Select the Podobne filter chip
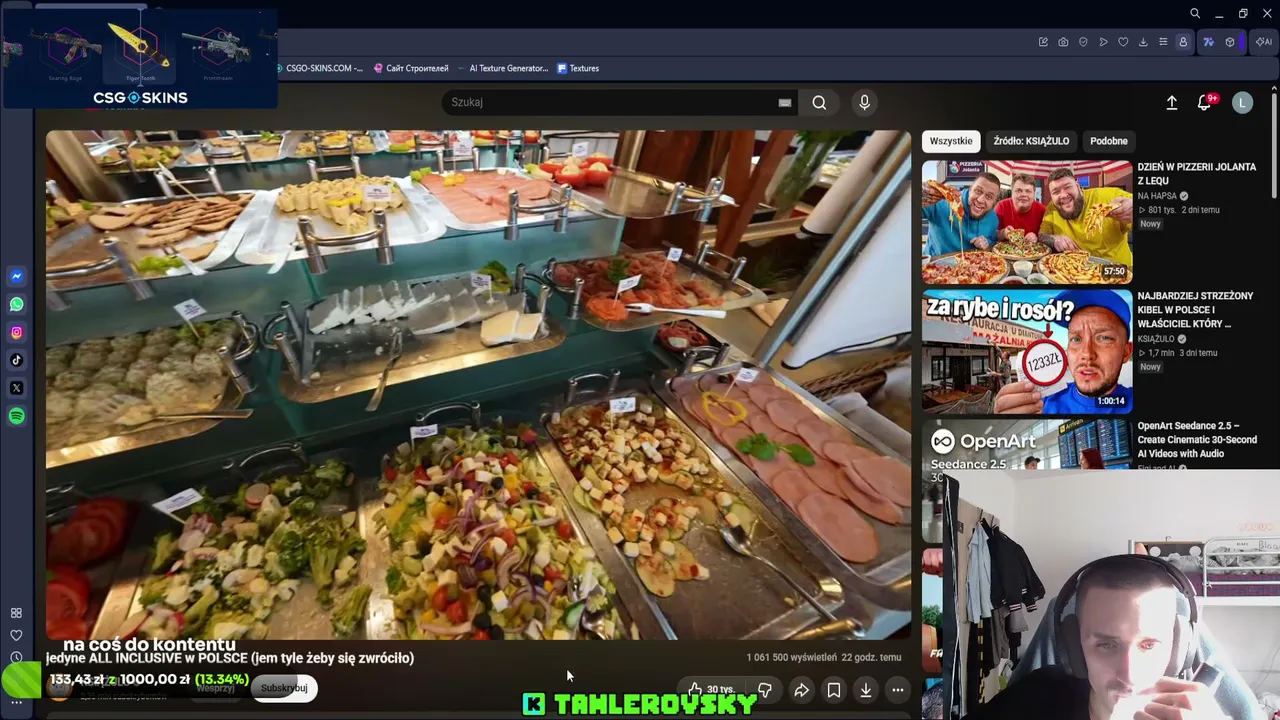This screenshot has height=720, width=1280. click(1109, 141)
